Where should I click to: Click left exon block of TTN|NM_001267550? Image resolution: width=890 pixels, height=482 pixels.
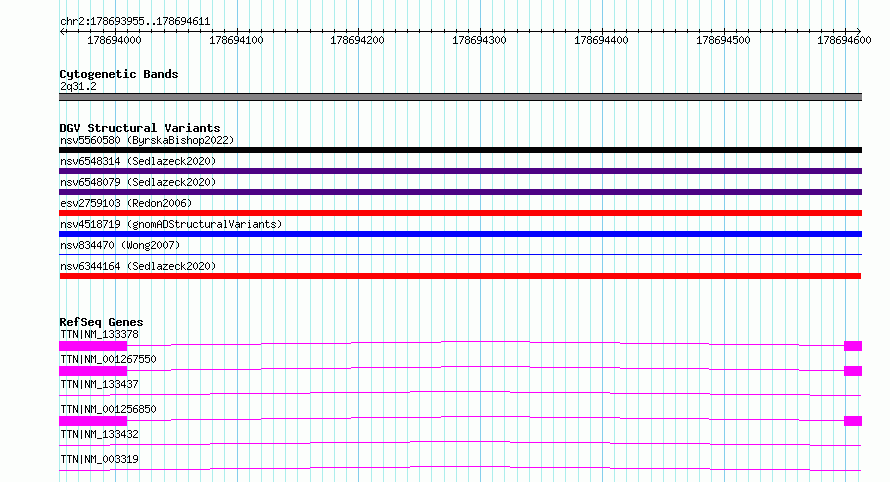(x=93, y=371)
